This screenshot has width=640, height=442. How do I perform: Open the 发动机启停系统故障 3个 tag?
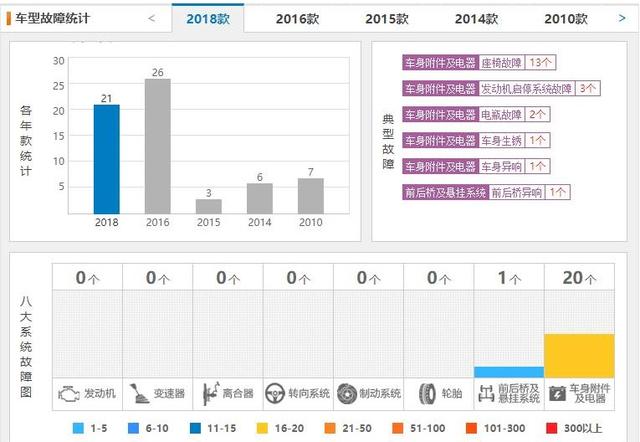501,88
